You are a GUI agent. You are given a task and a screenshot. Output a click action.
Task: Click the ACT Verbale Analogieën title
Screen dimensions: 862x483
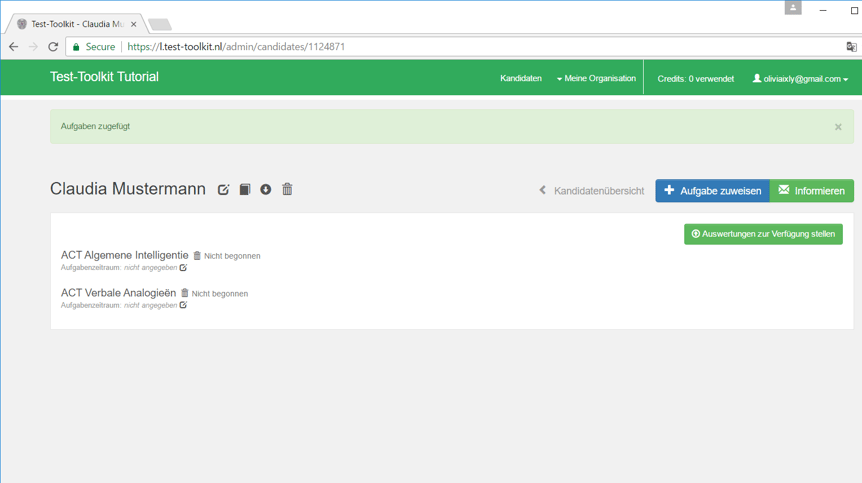118,293
